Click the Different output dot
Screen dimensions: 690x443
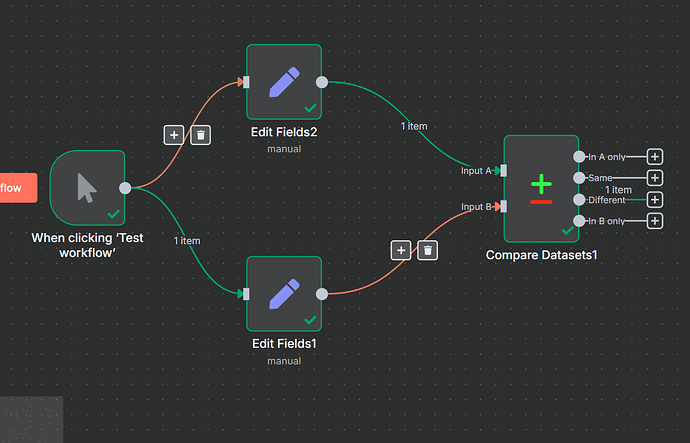click(x=579, y=200)
